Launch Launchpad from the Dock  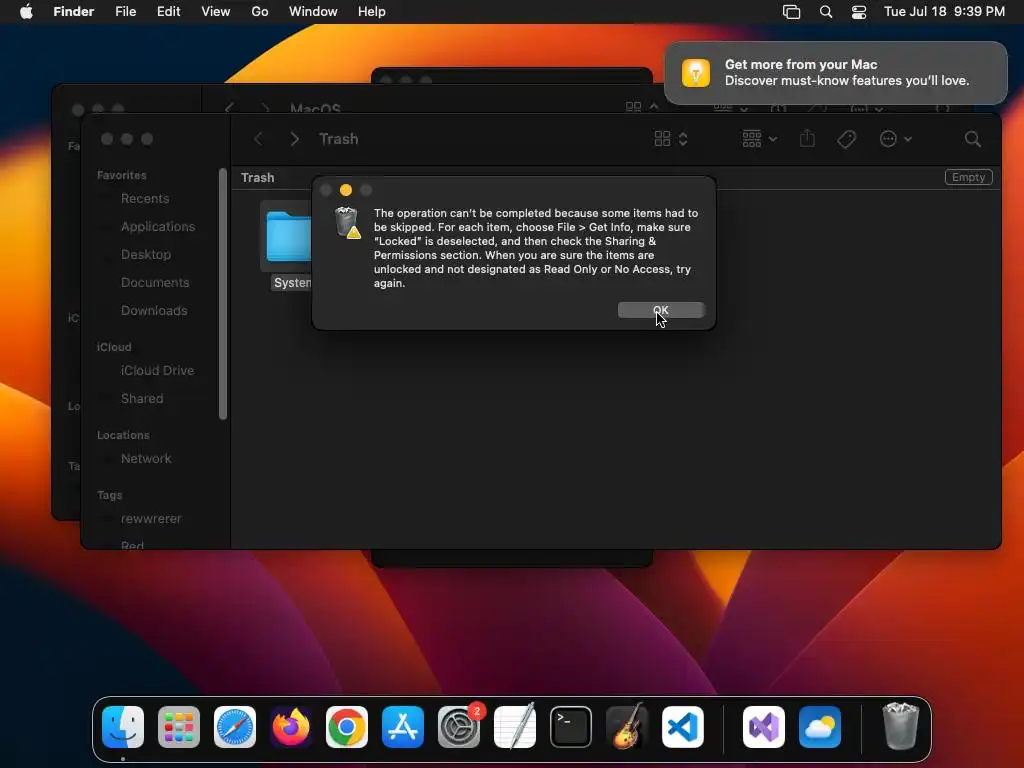click(x=179, y=726)
